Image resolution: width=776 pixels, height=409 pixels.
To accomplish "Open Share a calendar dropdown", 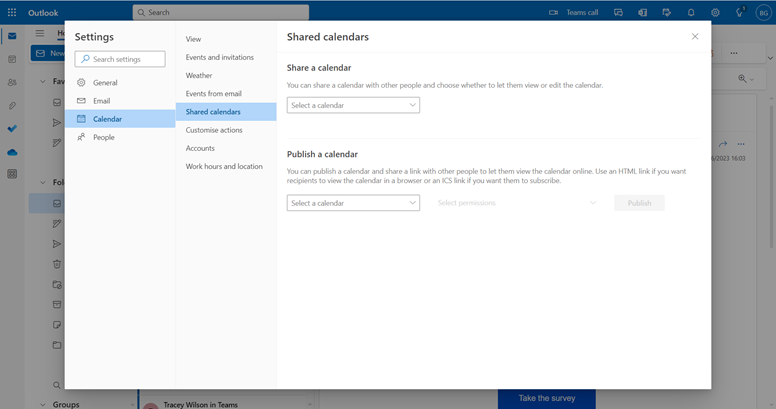I will (353, 105).
